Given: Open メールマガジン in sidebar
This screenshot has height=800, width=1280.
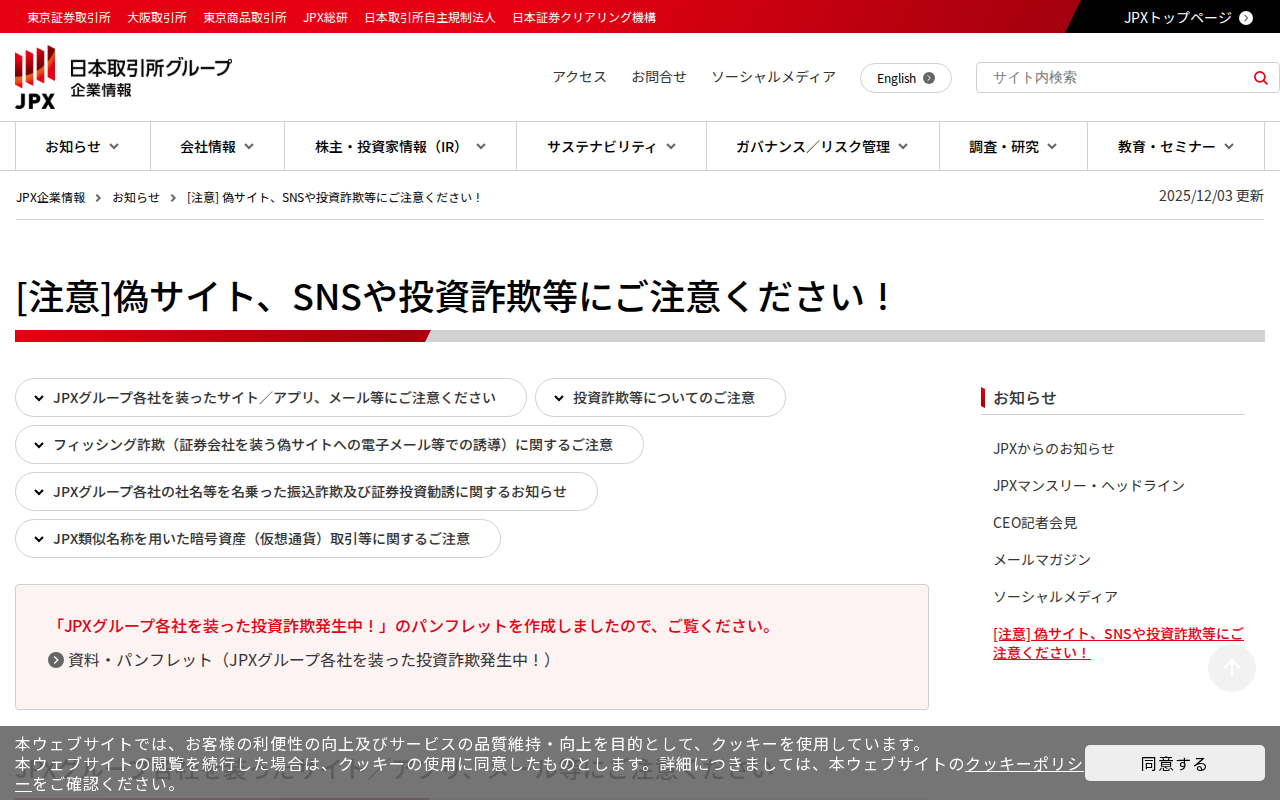Looking at the screenshot, I should 1042,559.
